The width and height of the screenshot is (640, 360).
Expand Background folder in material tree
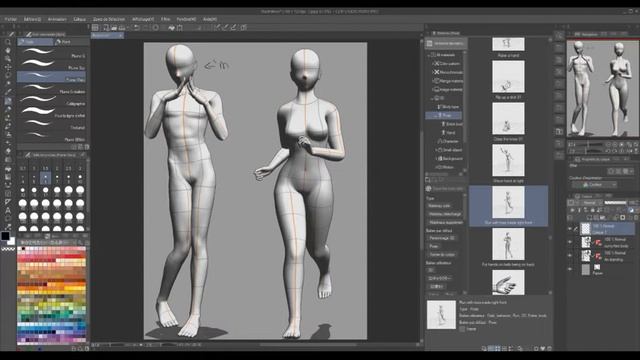[x=436, y=158]
